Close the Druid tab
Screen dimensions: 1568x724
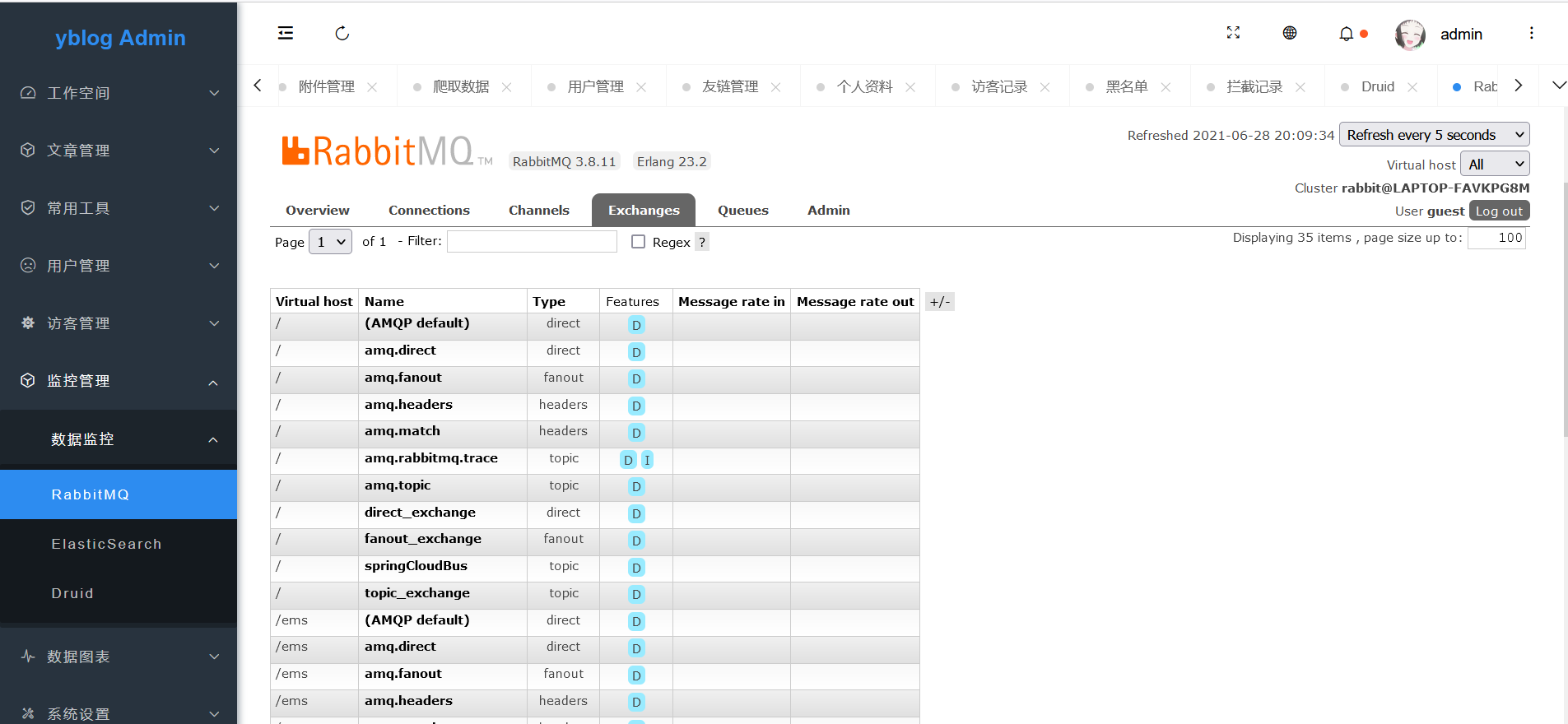tap(1412, 87)
